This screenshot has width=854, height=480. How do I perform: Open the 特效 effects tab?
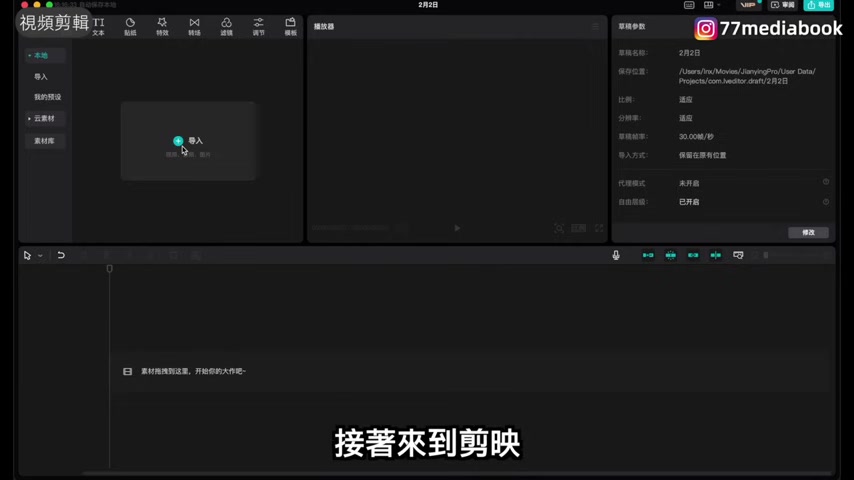[162, 26]
